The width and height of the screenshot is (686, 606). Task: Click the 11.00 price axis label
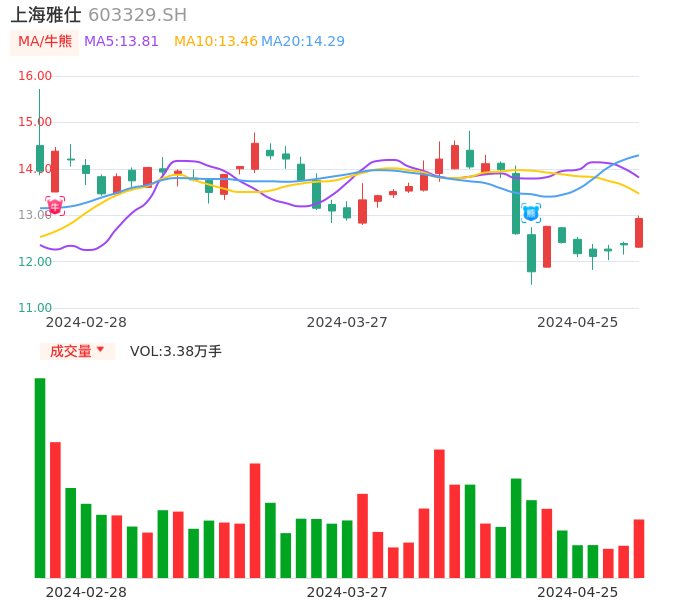point(36,308)
